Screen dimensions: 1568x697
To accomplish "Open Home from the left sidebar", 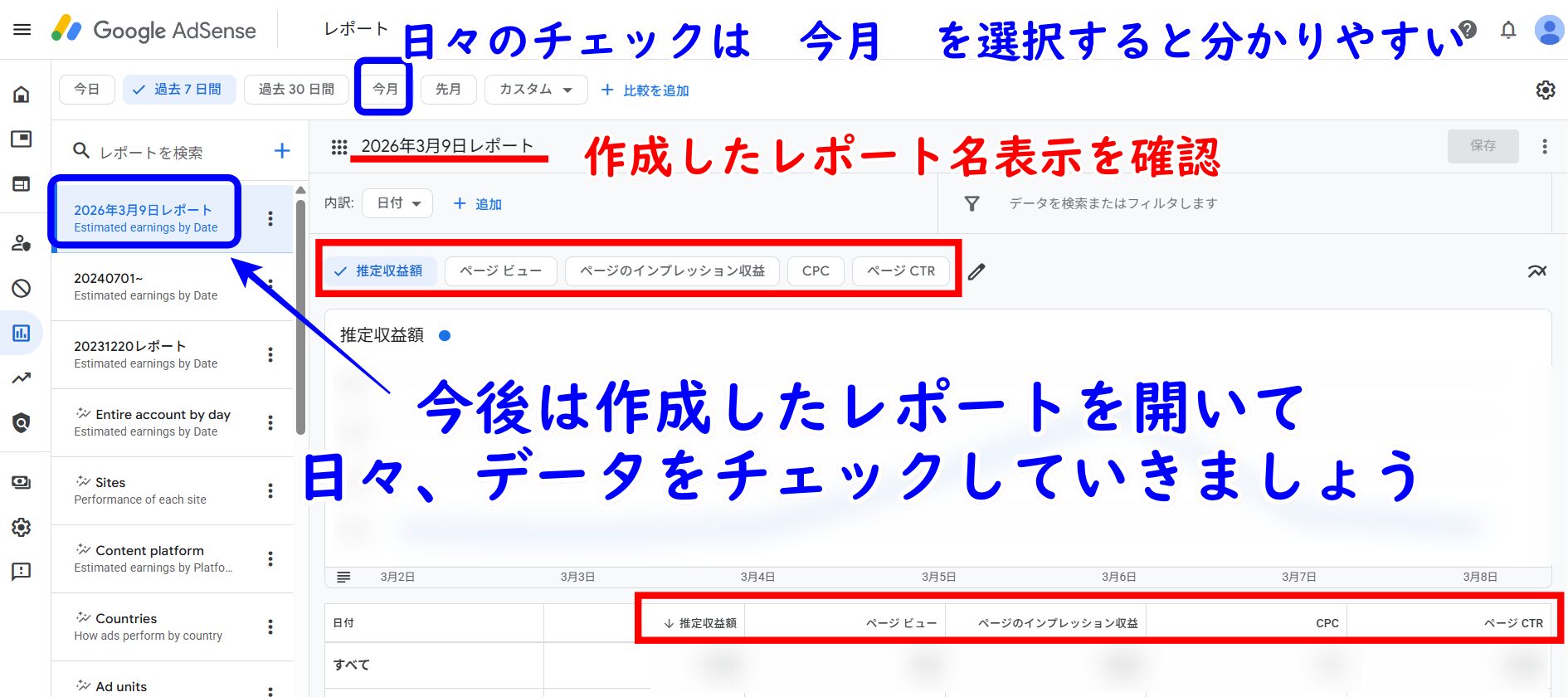I will (x=22, y=95).
